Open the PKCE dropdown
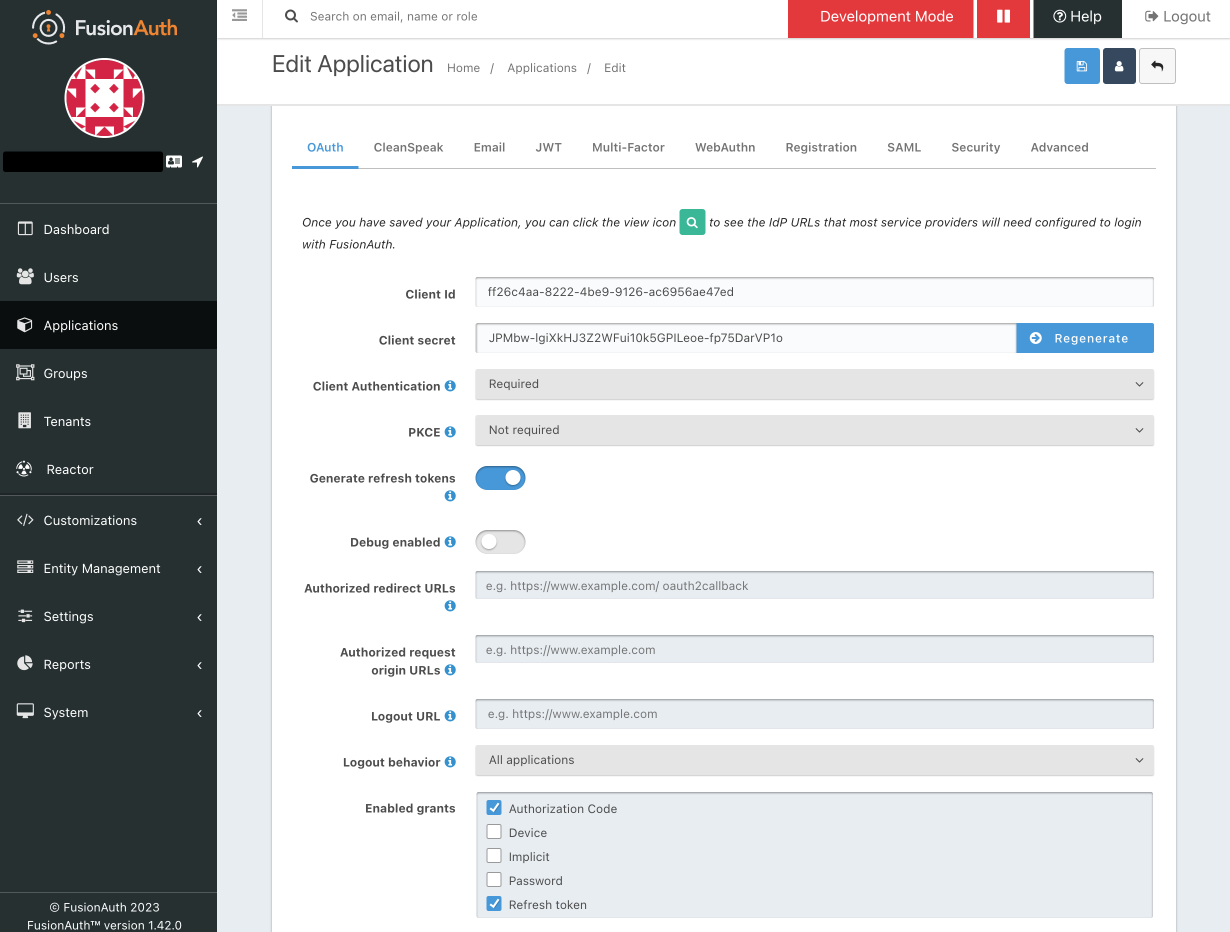 tap(813, 430)
